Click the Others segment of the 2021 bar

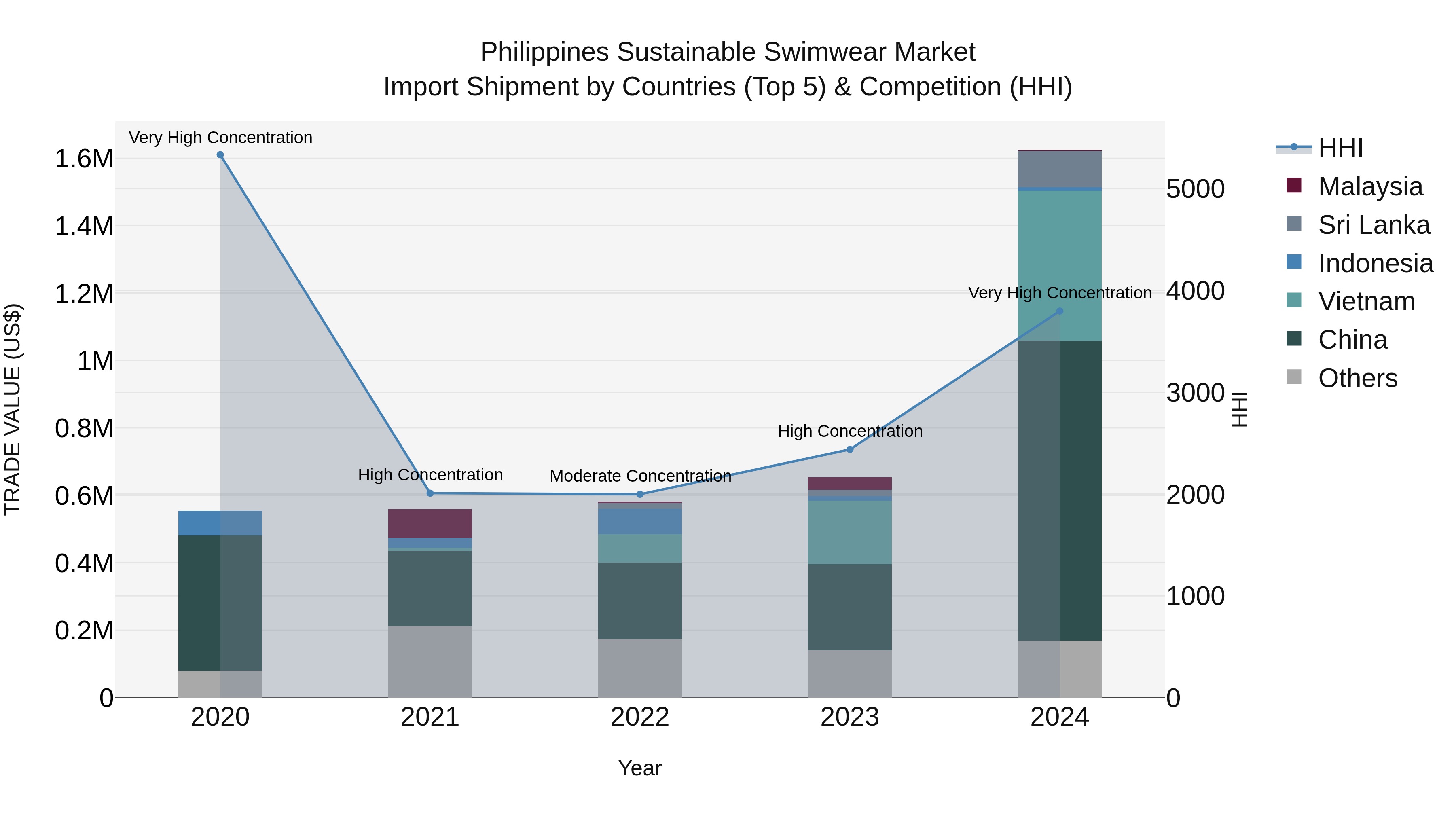430,661
